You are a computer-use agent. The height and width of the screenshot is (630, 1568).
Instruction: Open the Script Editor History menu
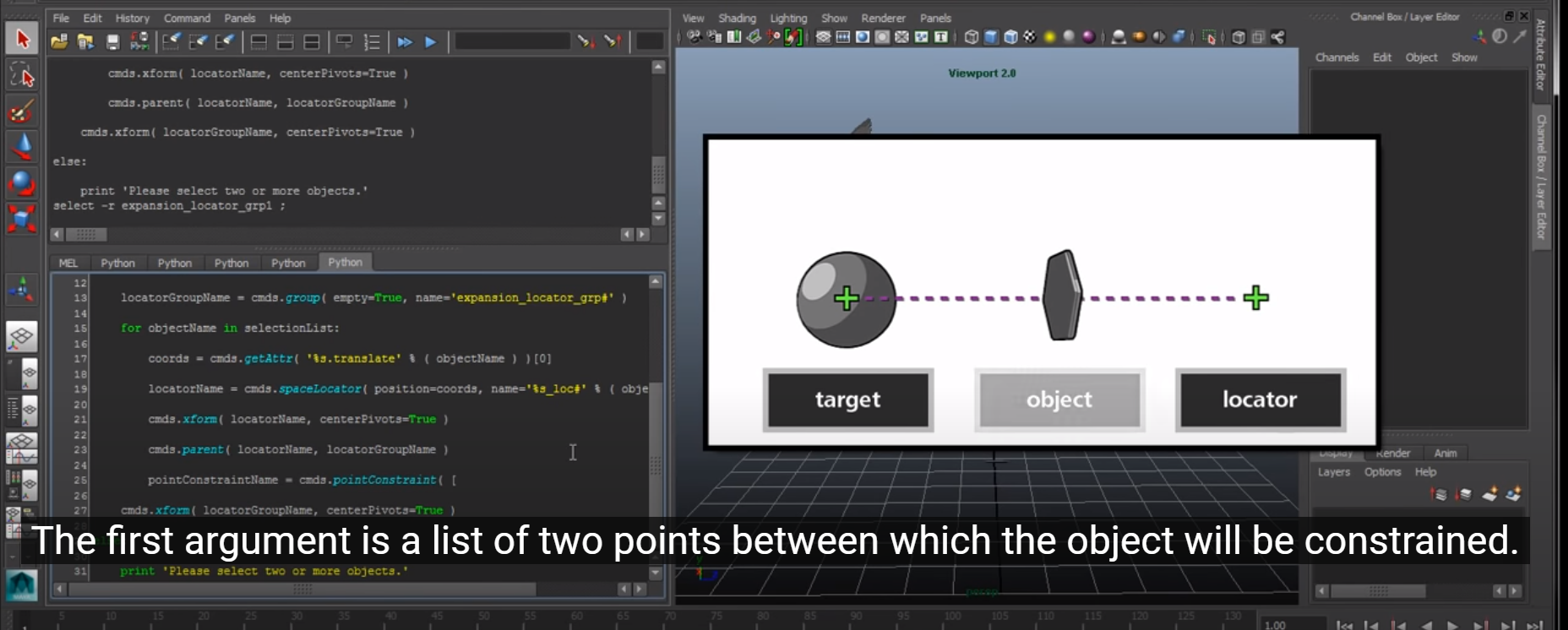click(132, 18)
